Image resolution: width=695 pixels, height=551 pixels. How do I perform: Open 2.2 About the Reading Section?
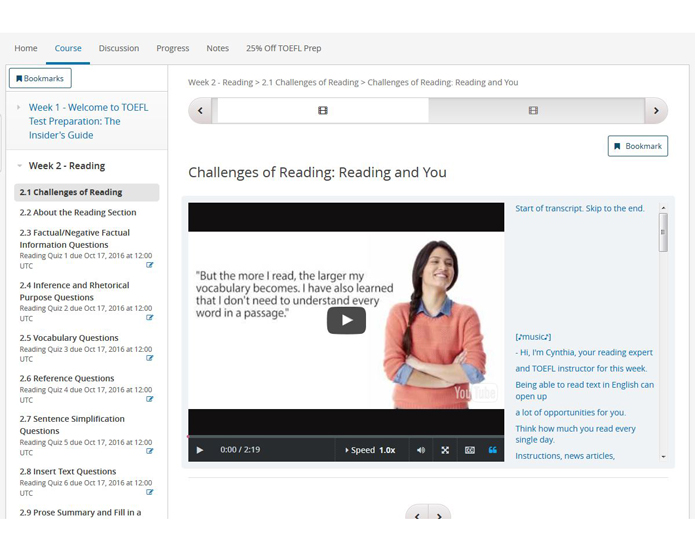78,212
